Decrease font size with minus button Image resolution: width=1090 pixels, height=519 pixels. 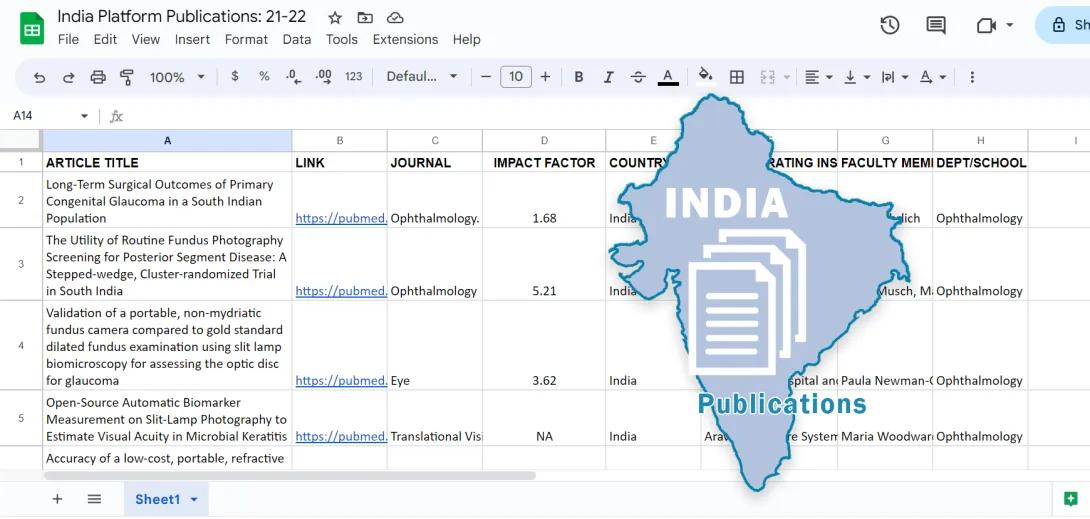coord(486,76)
